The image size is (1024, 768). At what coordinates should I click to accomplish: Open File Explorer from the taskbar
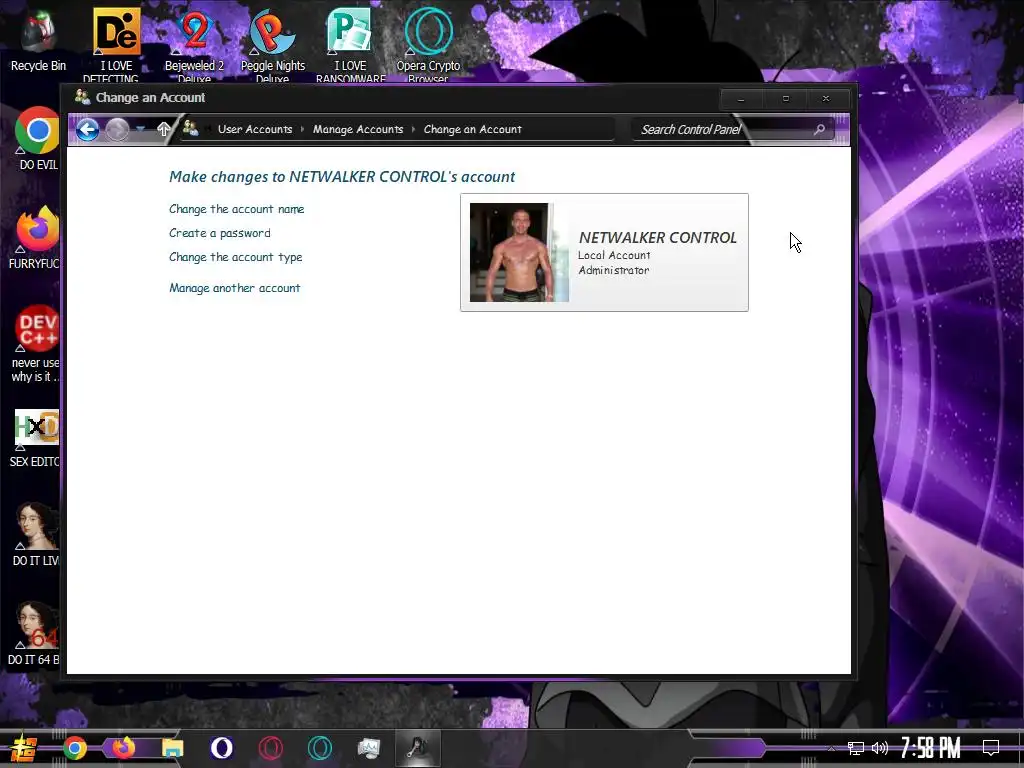pyautogui.click(x=173, y=748)
